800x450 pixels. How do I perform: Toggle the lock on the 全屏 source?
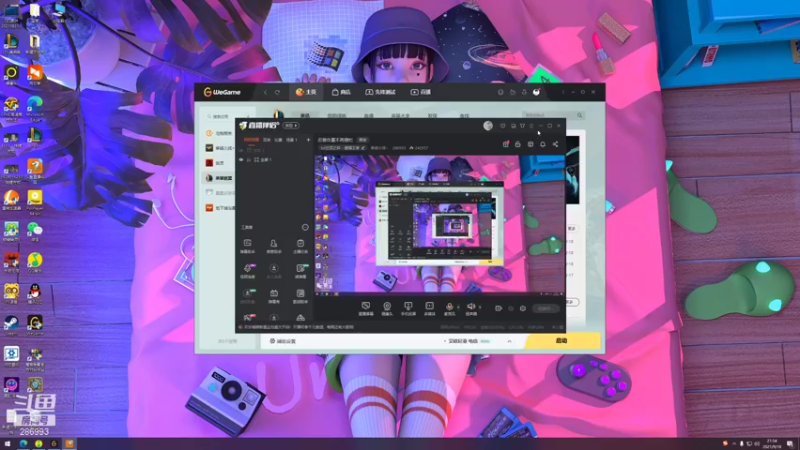coord(248,160)
